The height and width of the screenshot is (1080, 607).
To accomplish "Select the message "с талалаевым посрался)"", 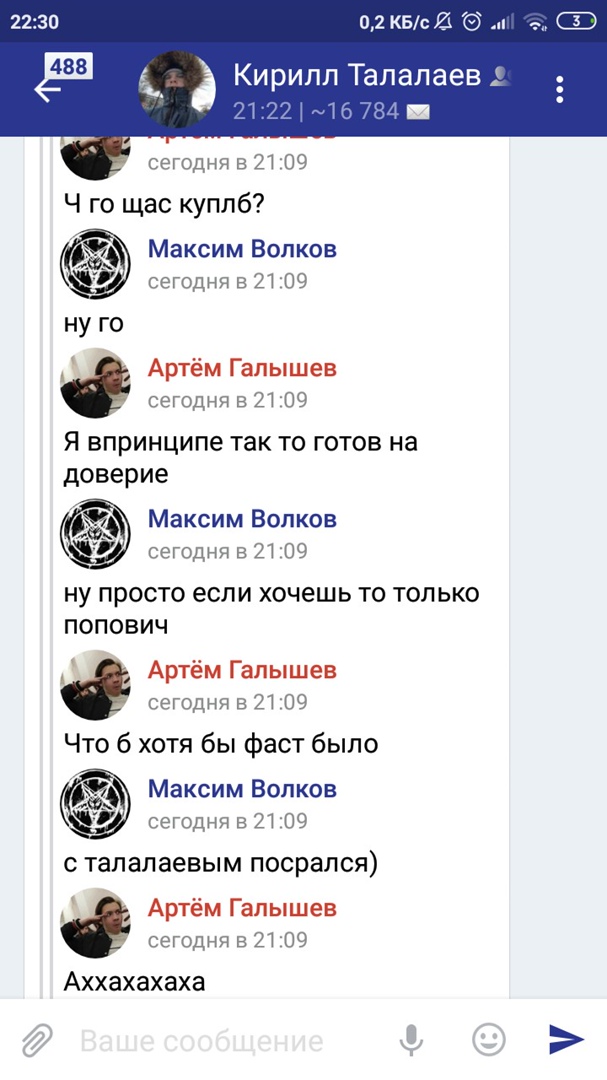I will tap(220, 863).
